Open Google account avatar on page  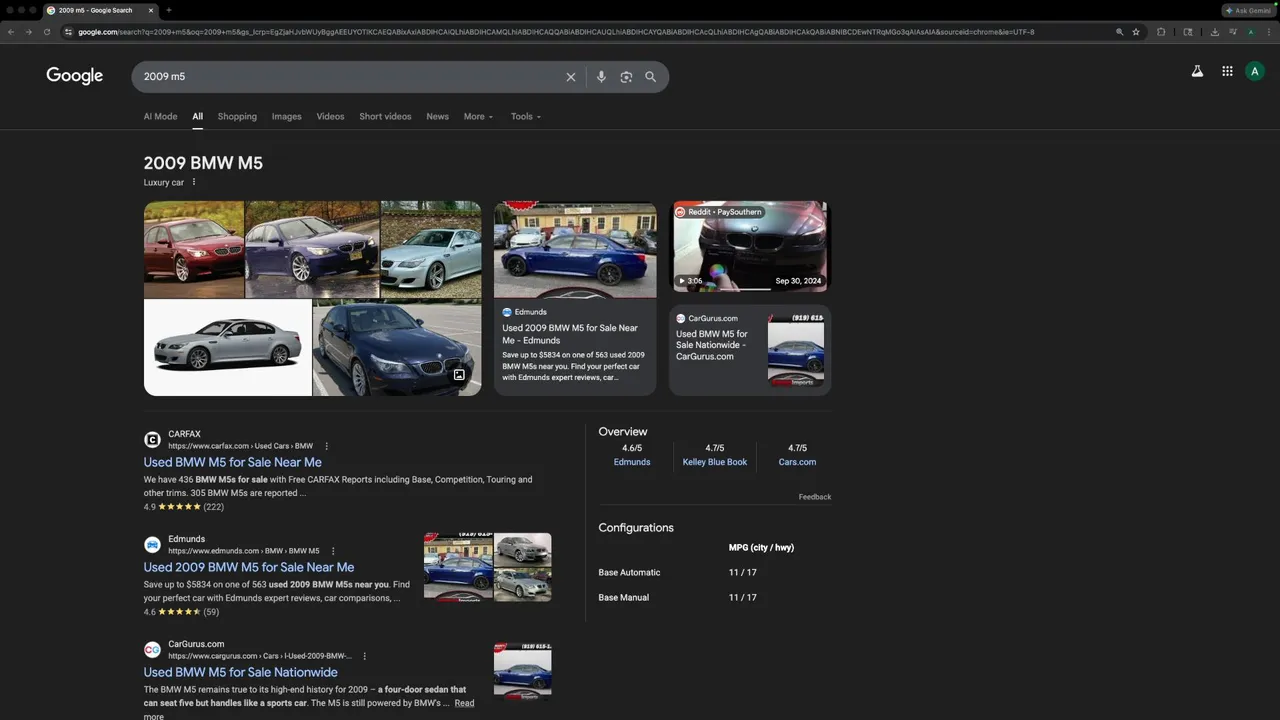(1255, 71)
